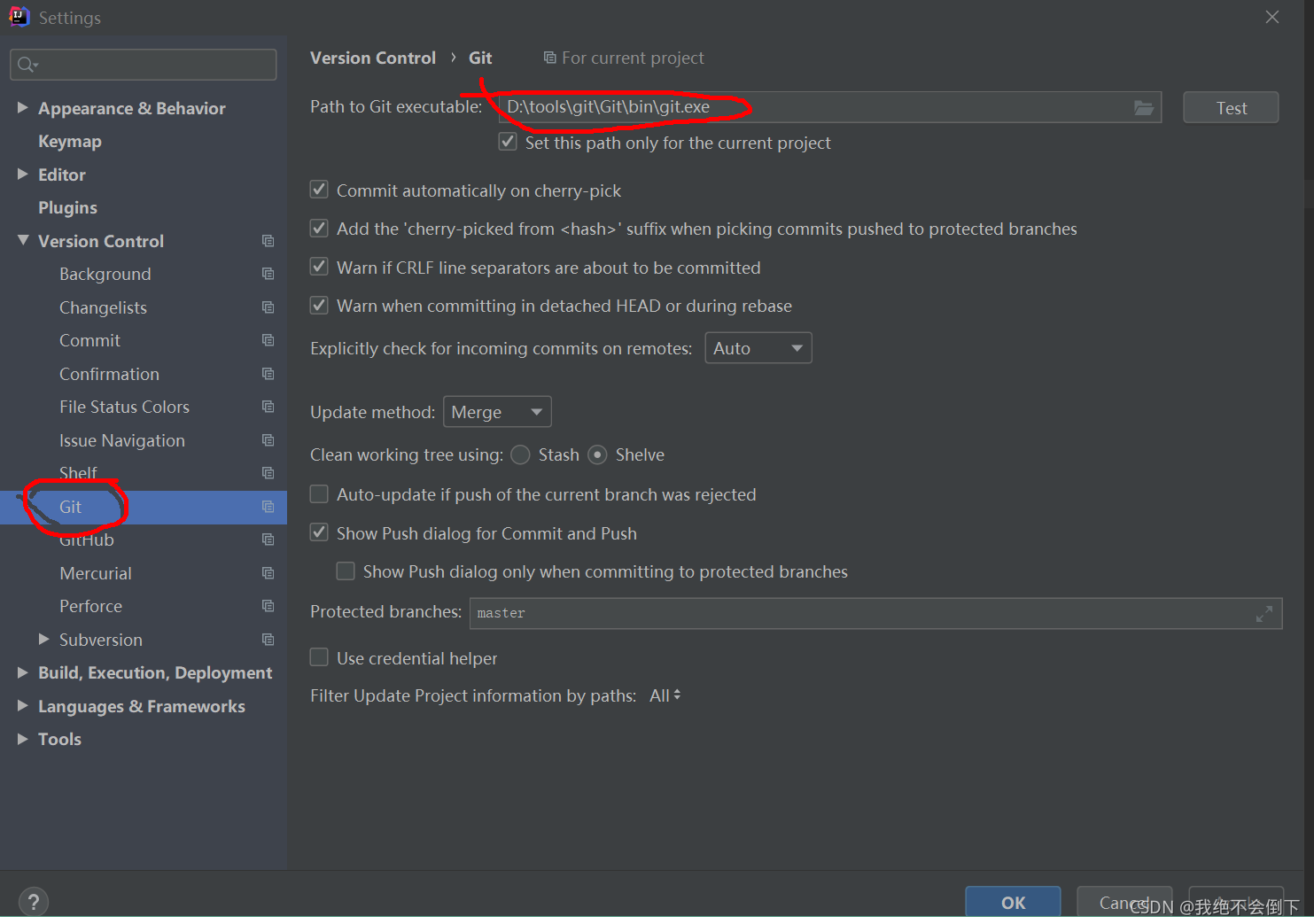This screenshot has height=924, width=1314.
Task: Click per-project icon beside Commit
Action: 268,340
